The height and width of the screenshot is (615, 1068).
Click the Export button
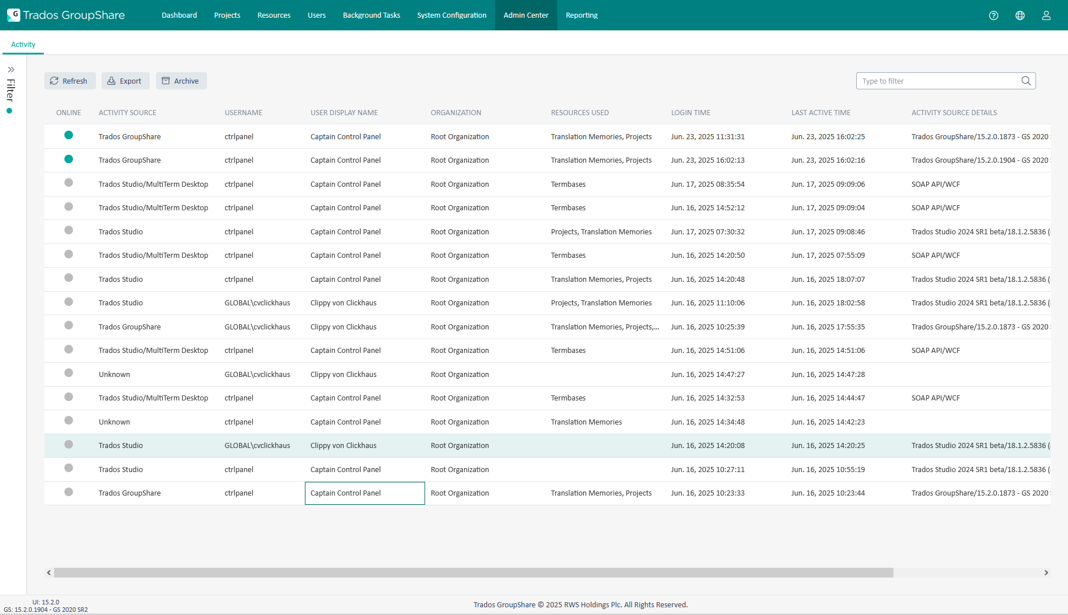point(125,81)
